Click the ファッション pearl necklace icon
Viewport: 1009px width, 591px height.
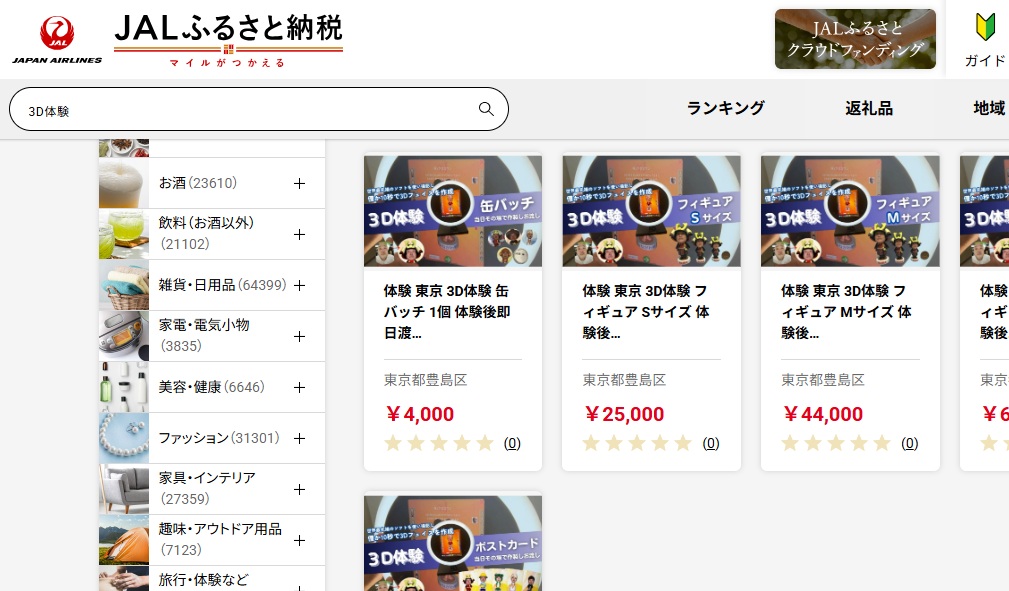124,438
